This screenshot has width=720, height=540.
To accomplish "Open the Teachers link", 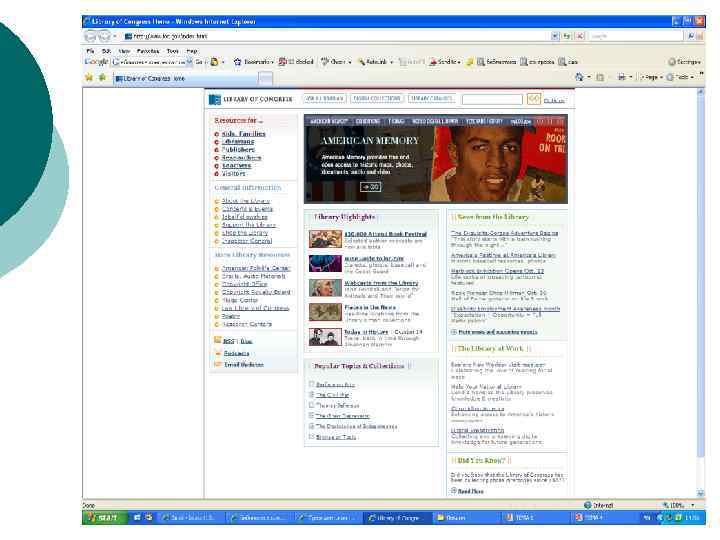I will (236, 165).
